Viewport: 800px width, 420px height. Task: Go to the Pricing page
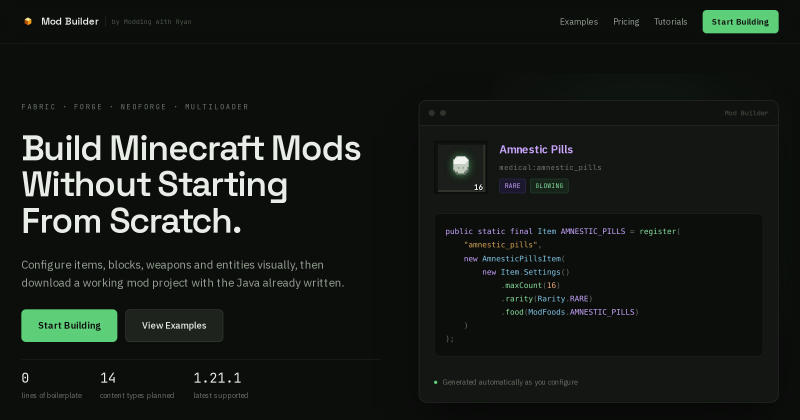[626, 21]
